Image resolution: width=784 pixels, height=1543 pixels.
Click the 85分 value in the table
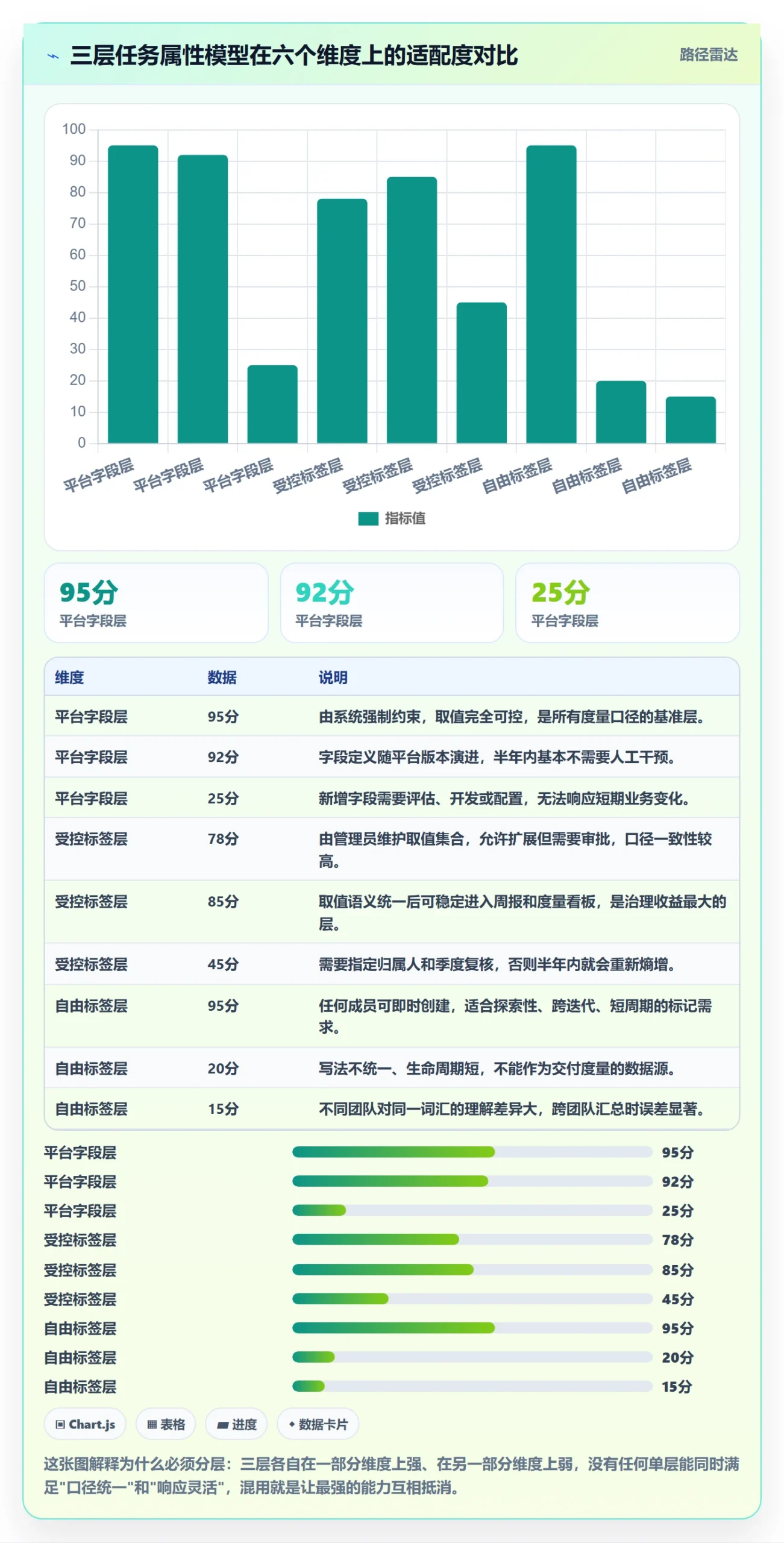coord(223,902)
